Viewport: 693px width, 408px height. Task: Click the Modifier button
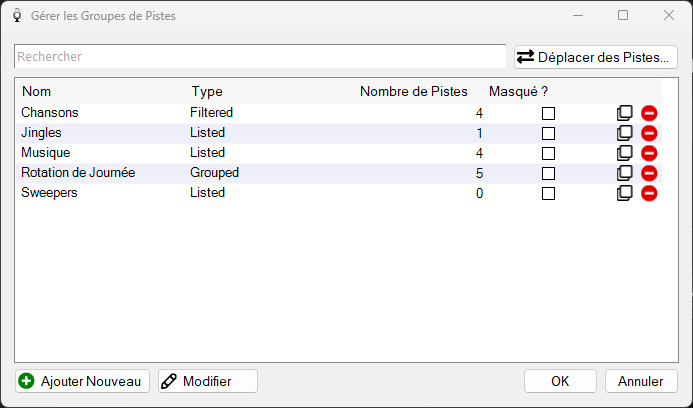click(x=208, y=381)
